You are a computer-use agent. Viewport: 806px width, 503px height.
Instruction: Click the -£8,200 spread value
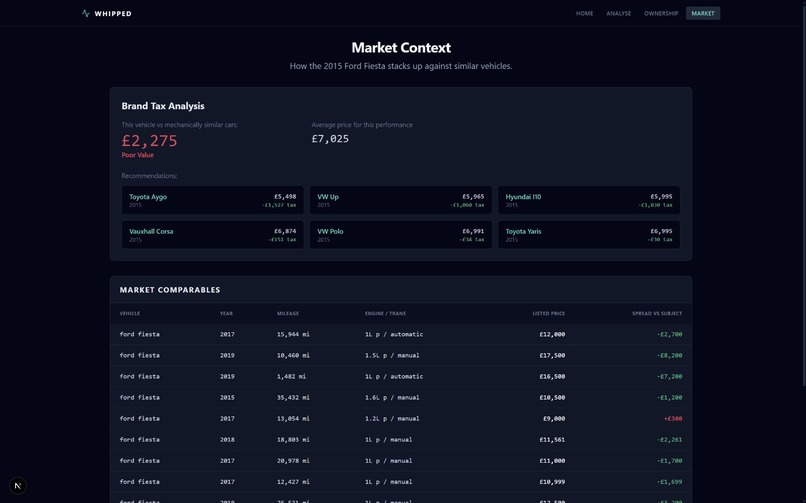[x=669, y=356]
